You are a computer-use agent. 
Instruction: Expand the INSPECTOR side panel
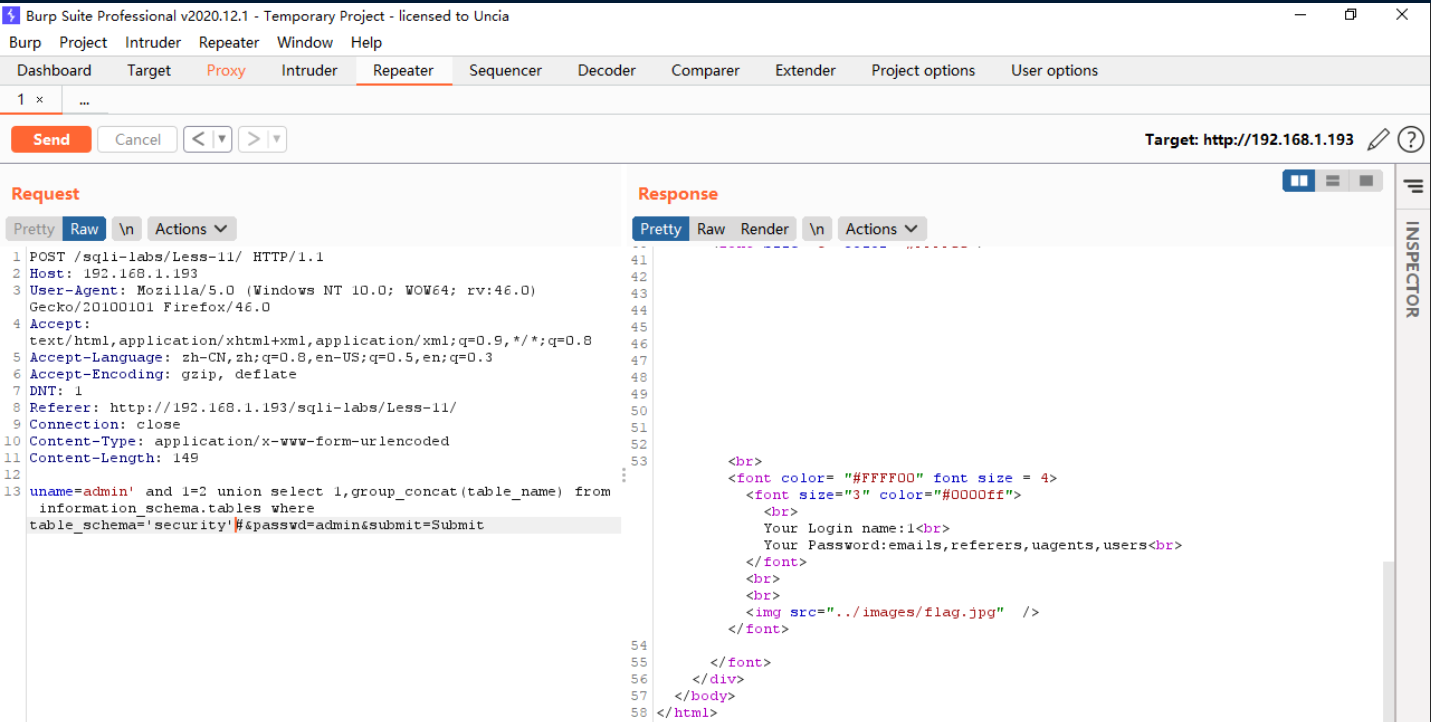point(1412,270)
